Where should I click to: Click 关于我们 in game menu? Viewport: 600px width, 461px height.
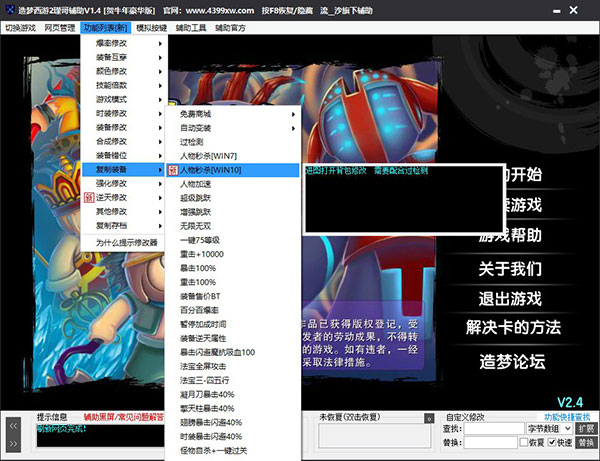click(x=510, y=269)
